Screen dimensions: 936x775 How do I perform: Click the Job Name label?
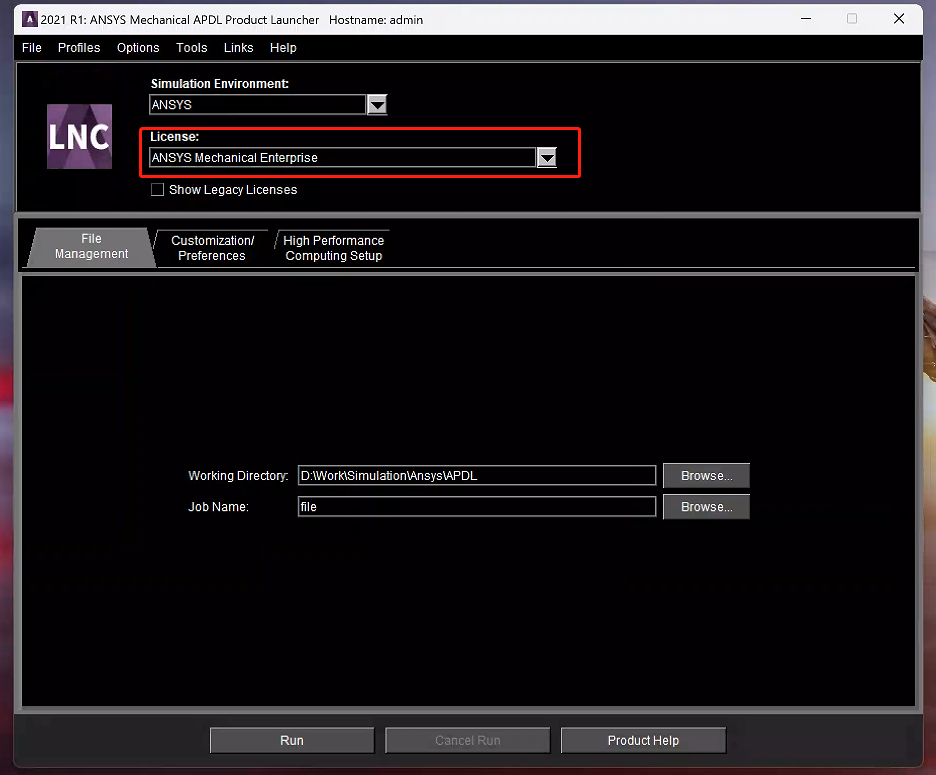point(218,507)
